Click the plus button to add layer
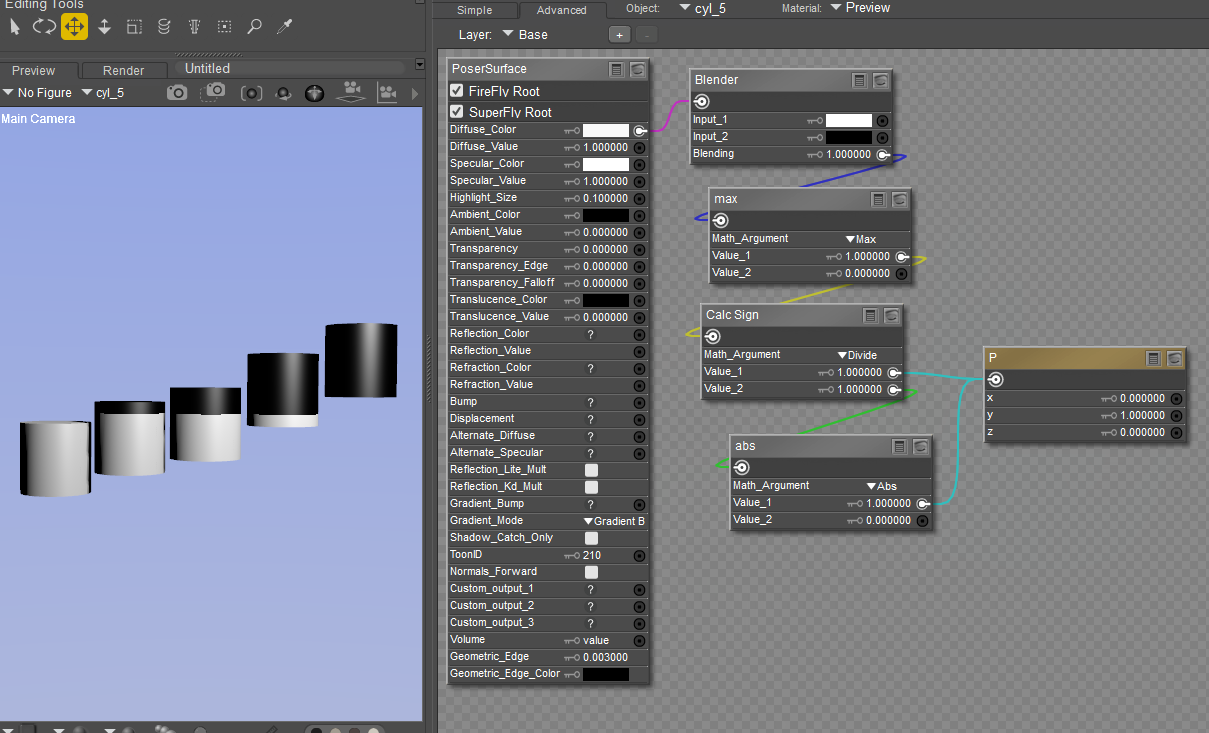Viewport: 1209px width, 733px height. pyautogui.click(x=619, y=34)
